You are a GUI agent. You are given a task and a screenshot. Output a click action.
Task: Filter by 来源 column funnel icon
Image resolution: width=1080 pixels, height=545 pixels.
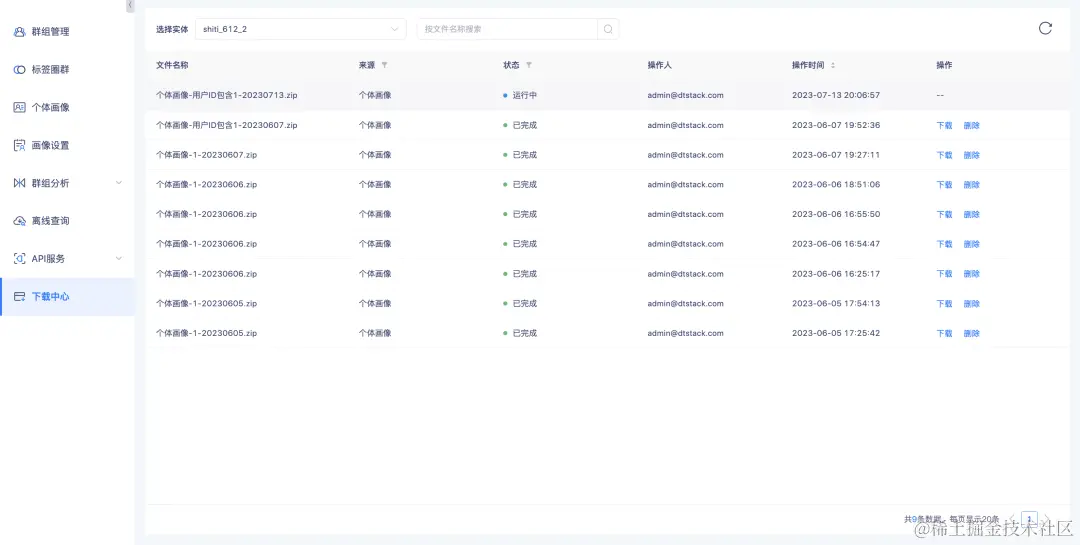point(384,65)
